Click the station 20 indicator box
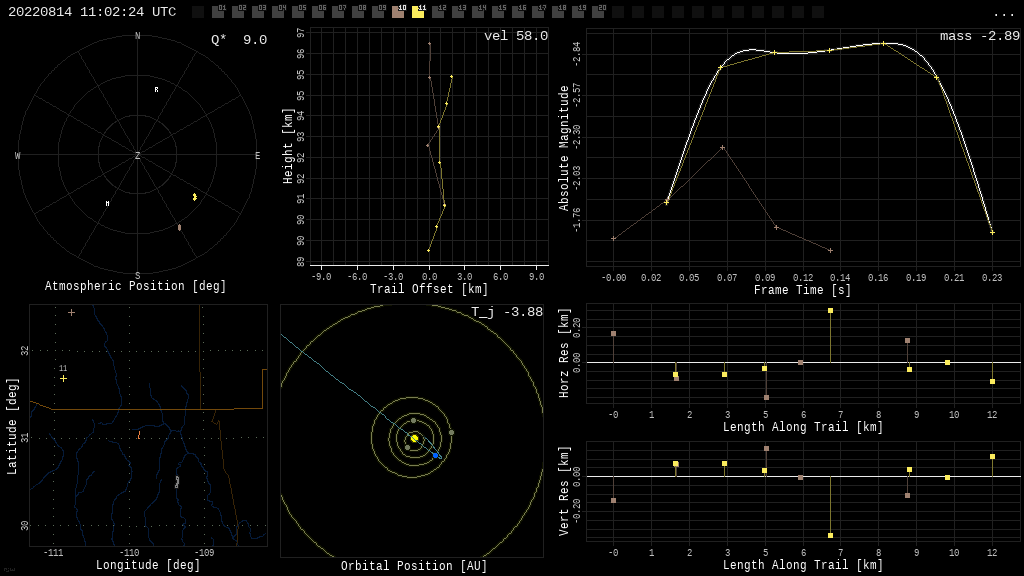The height and width of the screenshot is (576, 1024). click(598, 12)
